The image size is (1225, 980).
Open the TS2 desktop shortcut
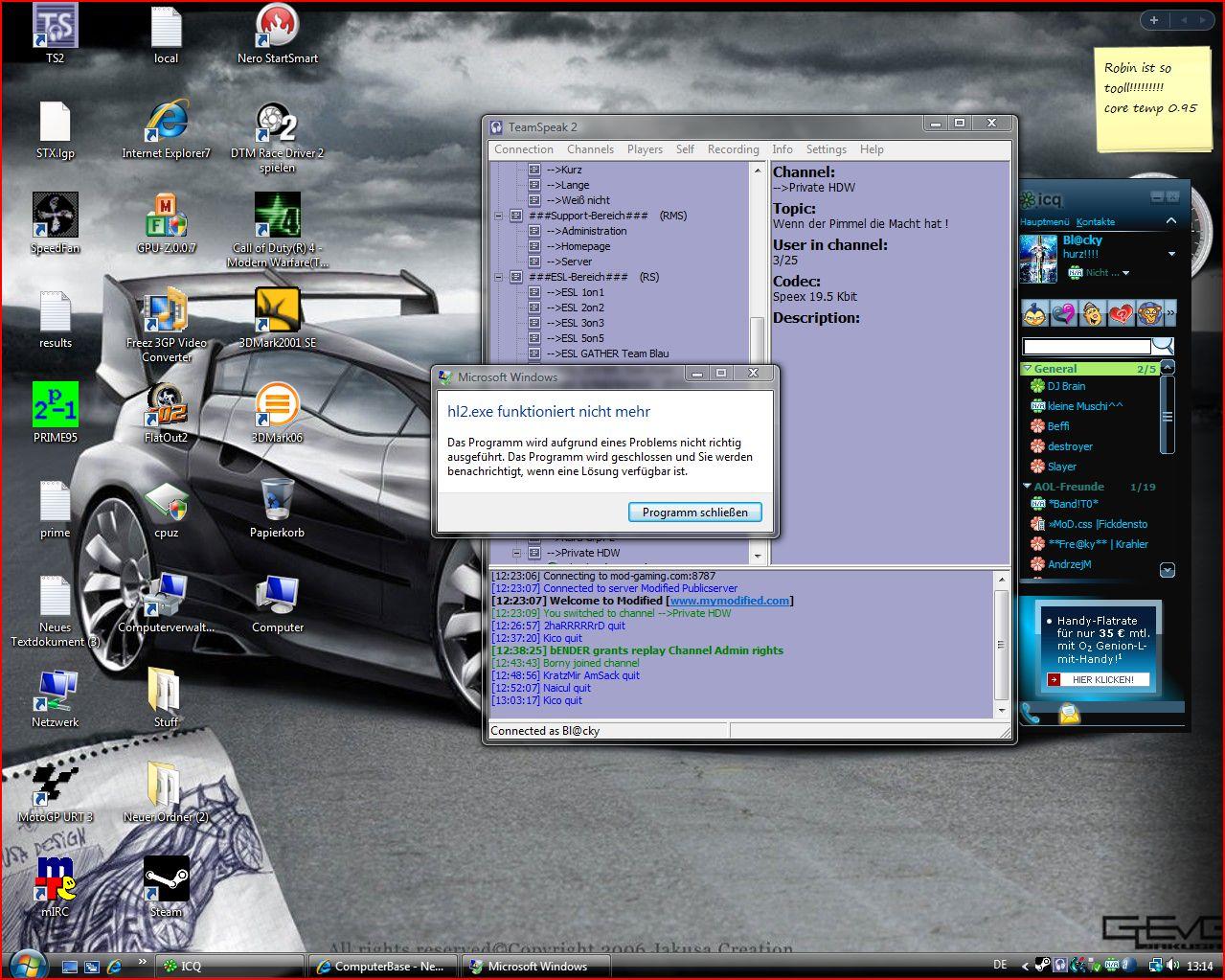55,34
